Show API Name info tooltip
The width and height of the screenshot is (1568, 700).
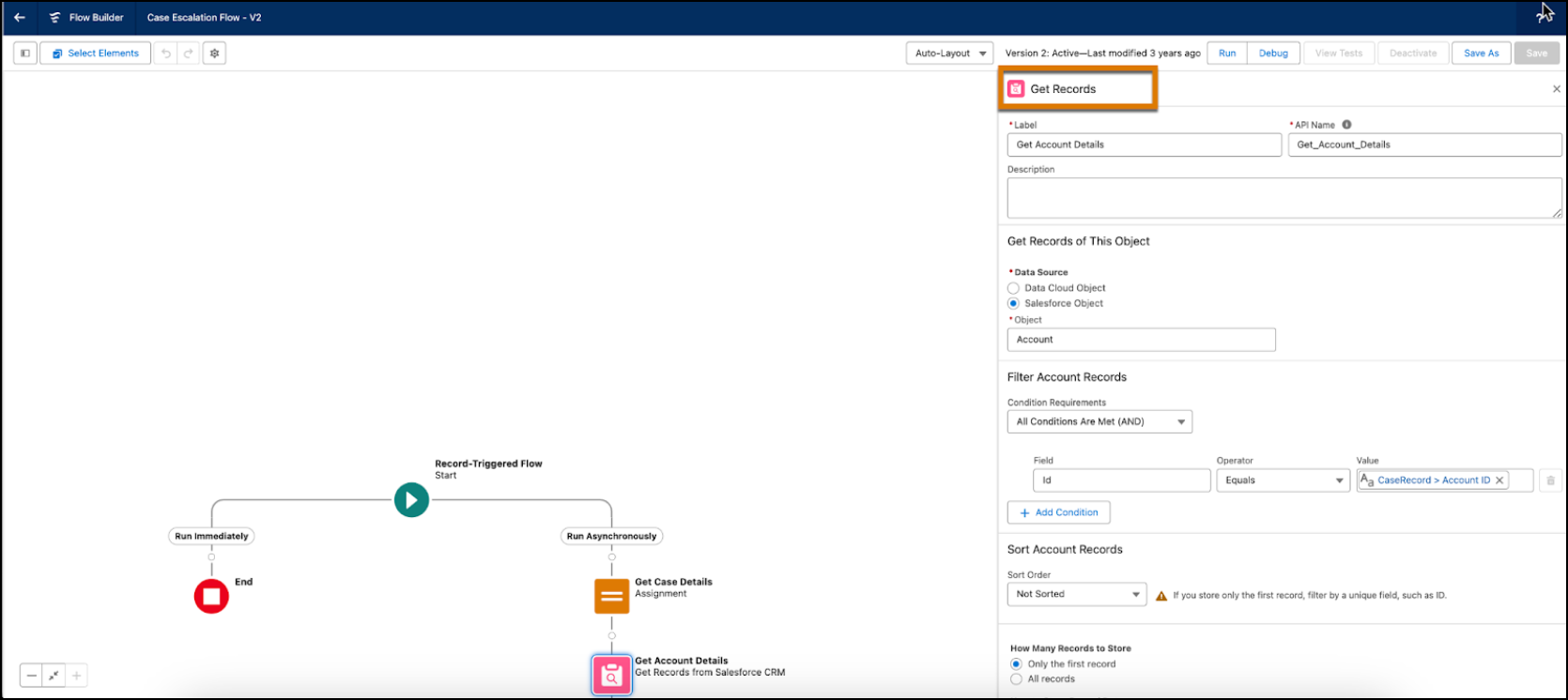[x=1346, y=125]
